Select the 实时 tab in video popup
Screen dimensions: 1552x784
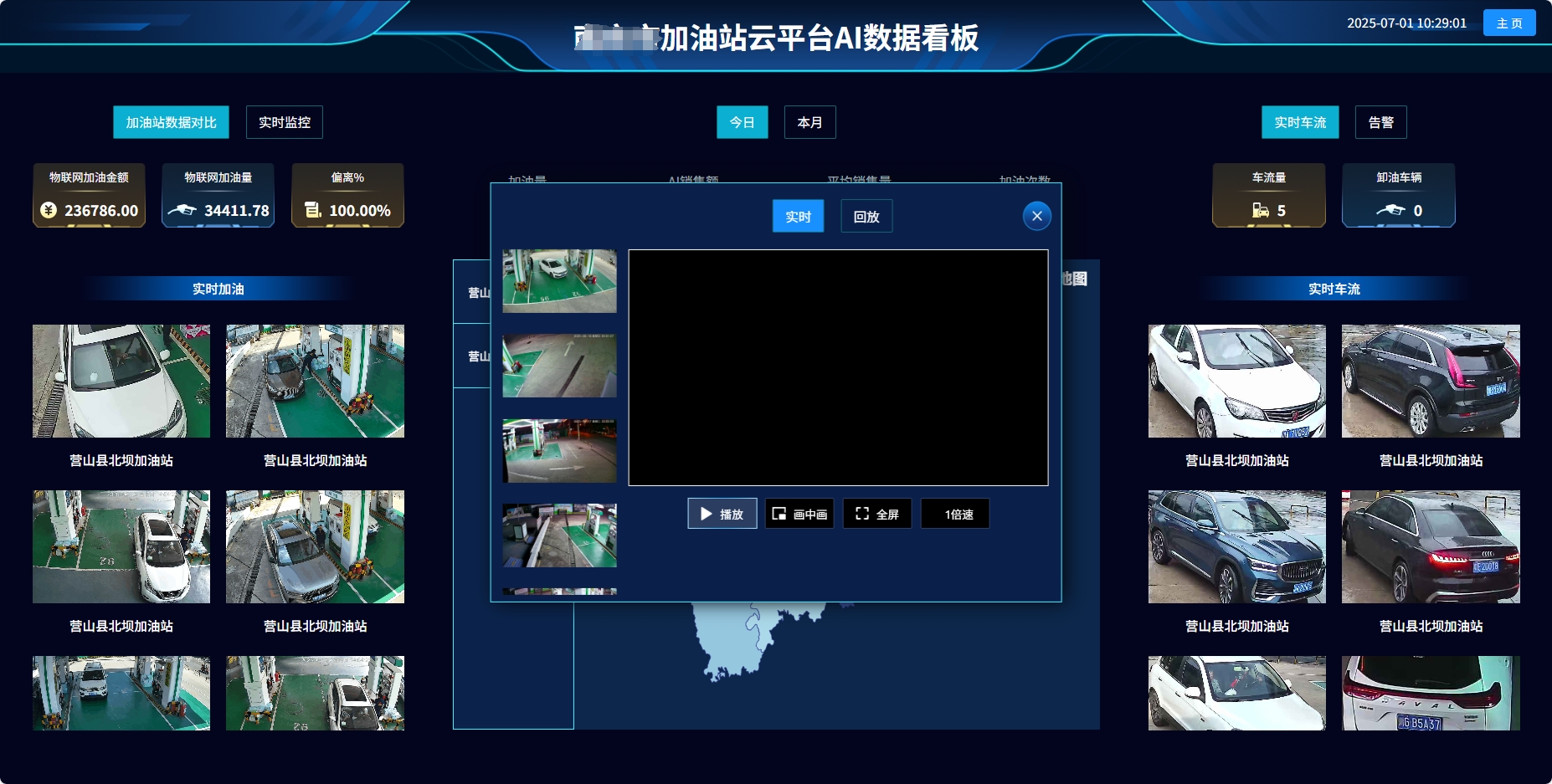(799, 216)
